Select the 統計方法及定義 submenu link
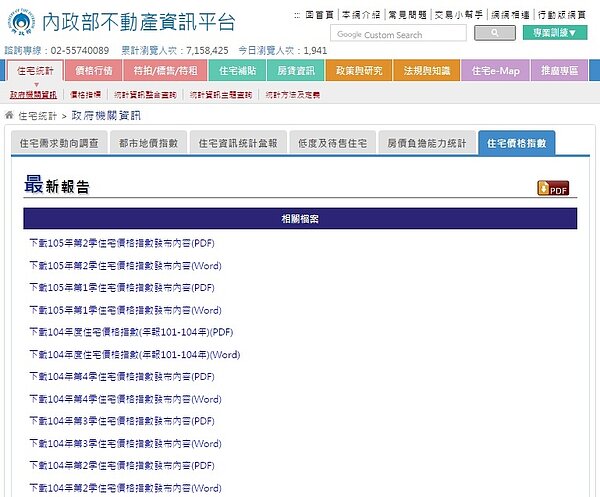The width and height of the screenshot is (600, 497). click(x=293, y=95)
